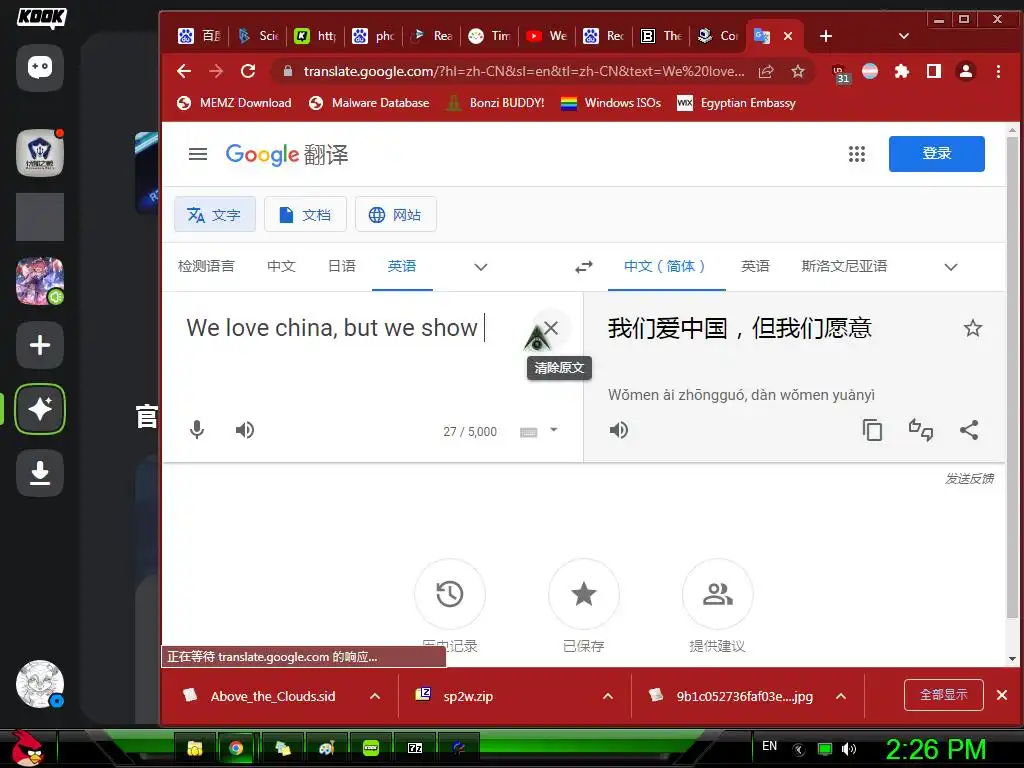Image resolution: width=1024 pixels, height=768 pixels.
Task: Open KOOK user avatar at bottom
Action: click(x=40, y=684)
